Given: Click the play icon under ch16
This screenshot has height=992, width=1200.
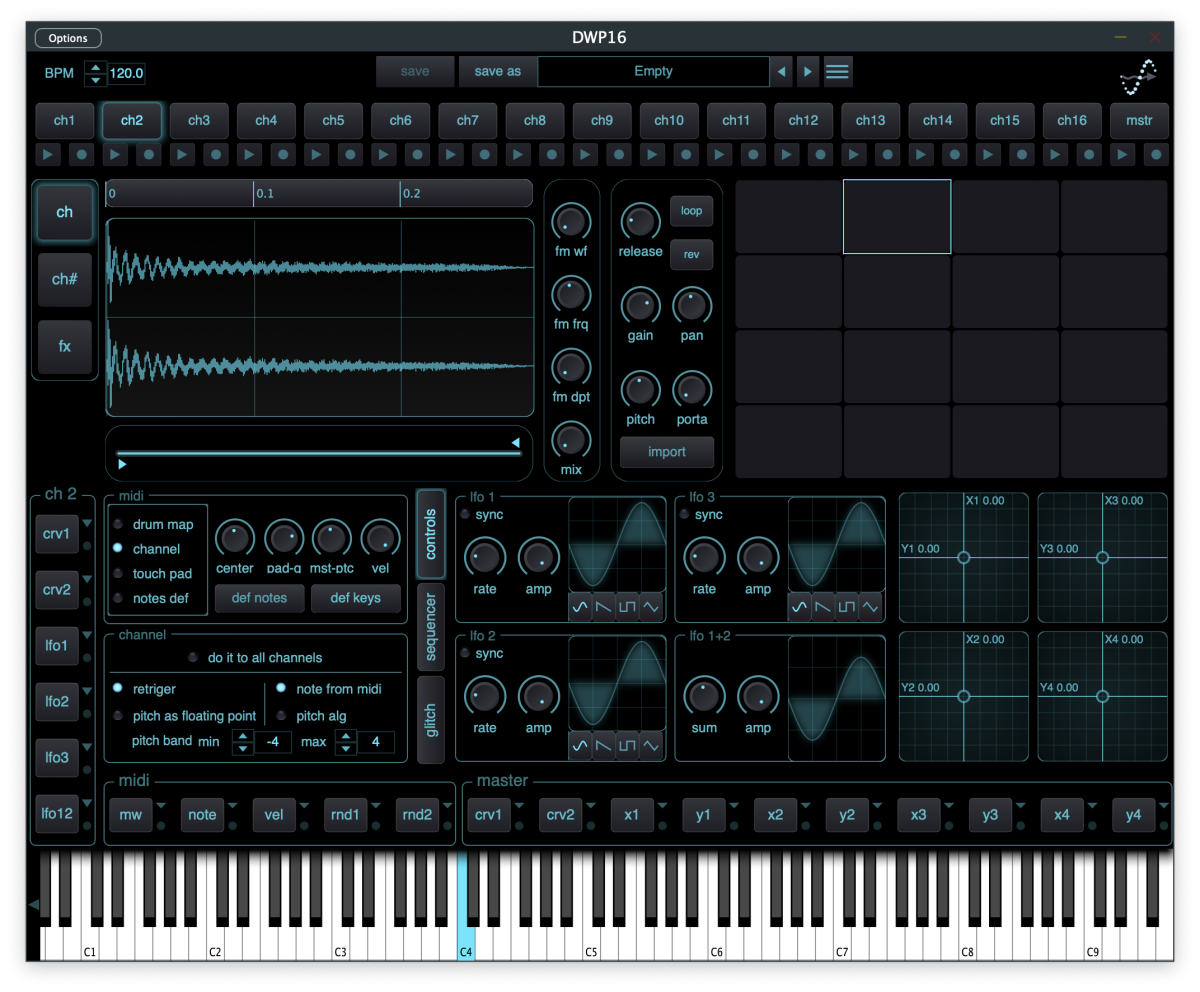Looking at the screenshot, I should pyautogui.click(x=1055, y=155).
